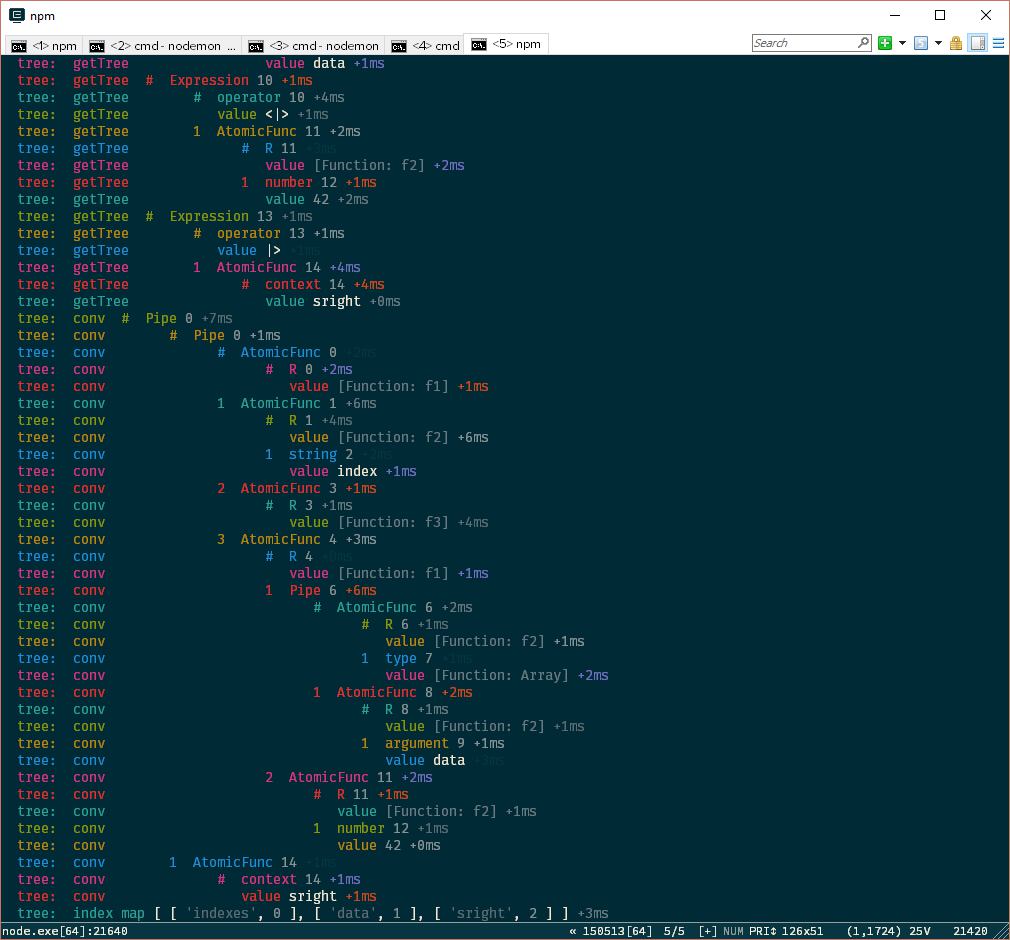This screenshot has width=1010, height=940.
Task: Toggle the scrollbar visibility toolbar button
Action: (977, 43)
